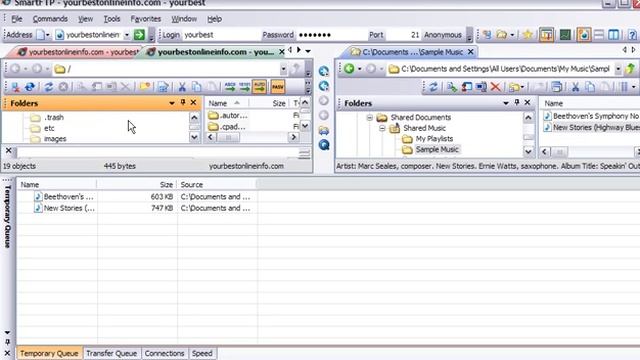
Task: Expand the remote path dropdown
Action: [x=283, y=69]
